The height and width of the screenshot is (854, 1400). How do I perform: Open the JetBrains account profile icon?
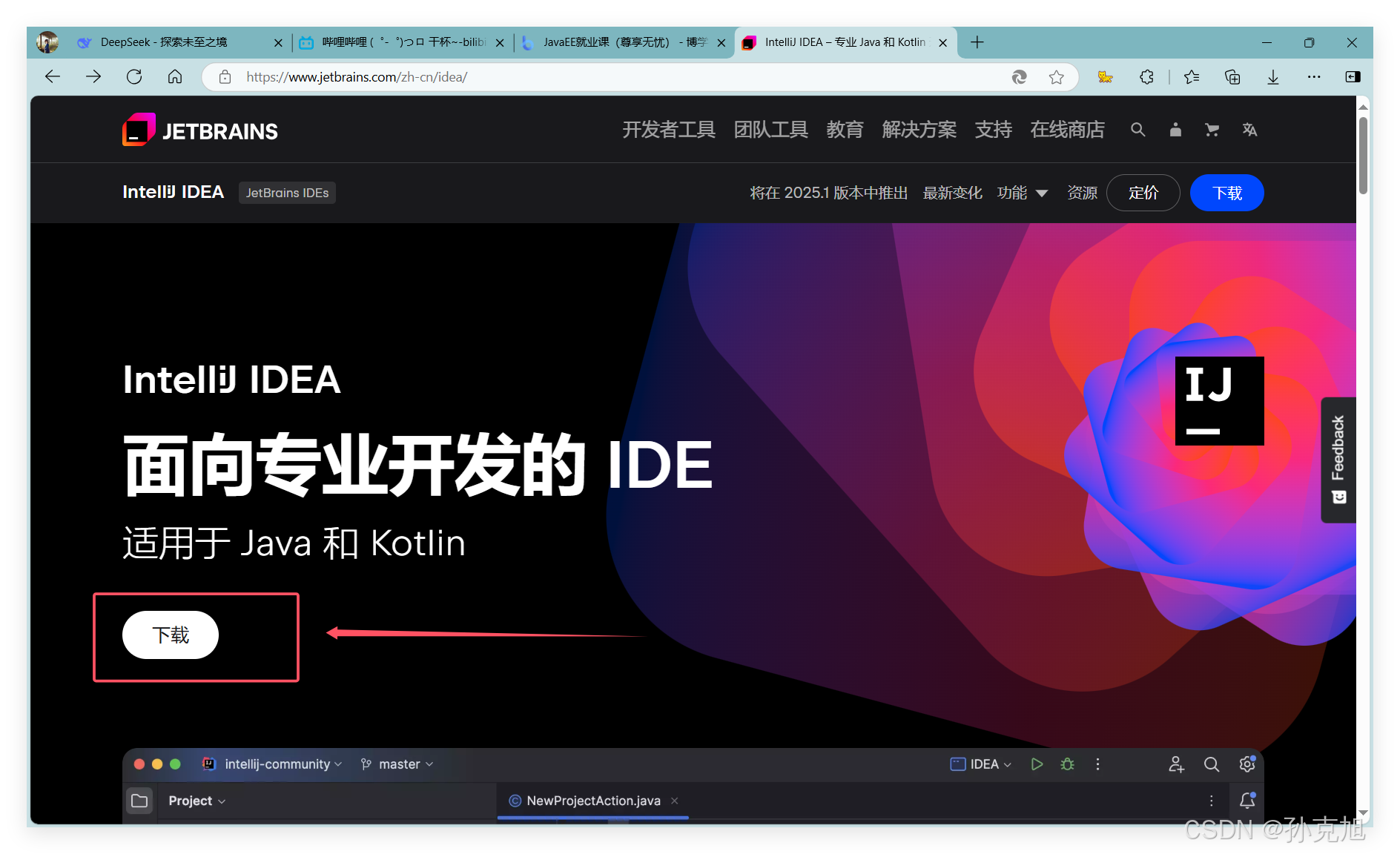1175,130
